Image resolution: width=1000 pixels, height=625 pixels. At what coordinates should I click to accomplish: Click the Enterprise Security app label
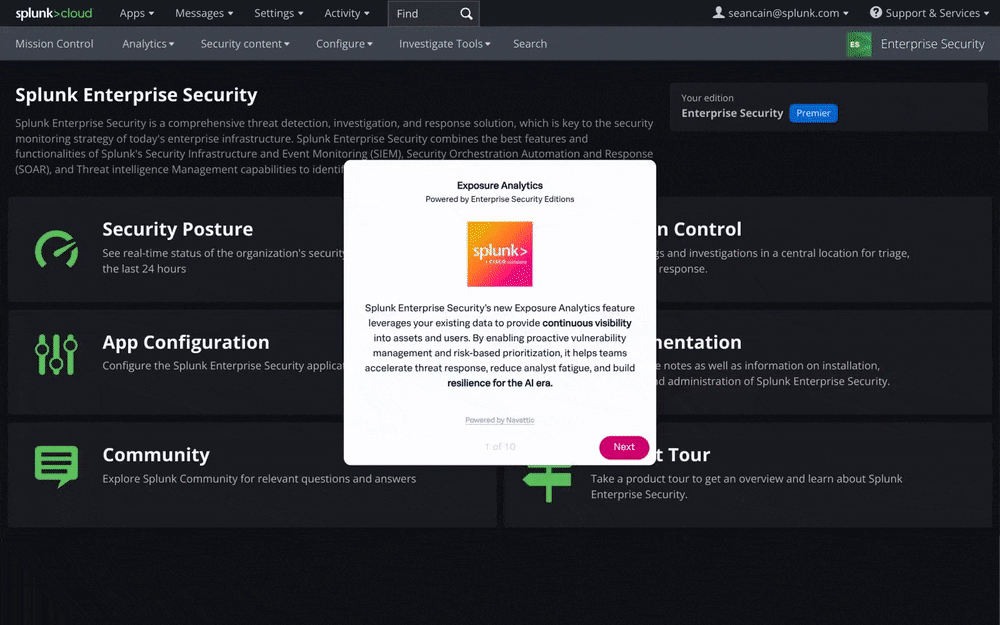(932, 44)
